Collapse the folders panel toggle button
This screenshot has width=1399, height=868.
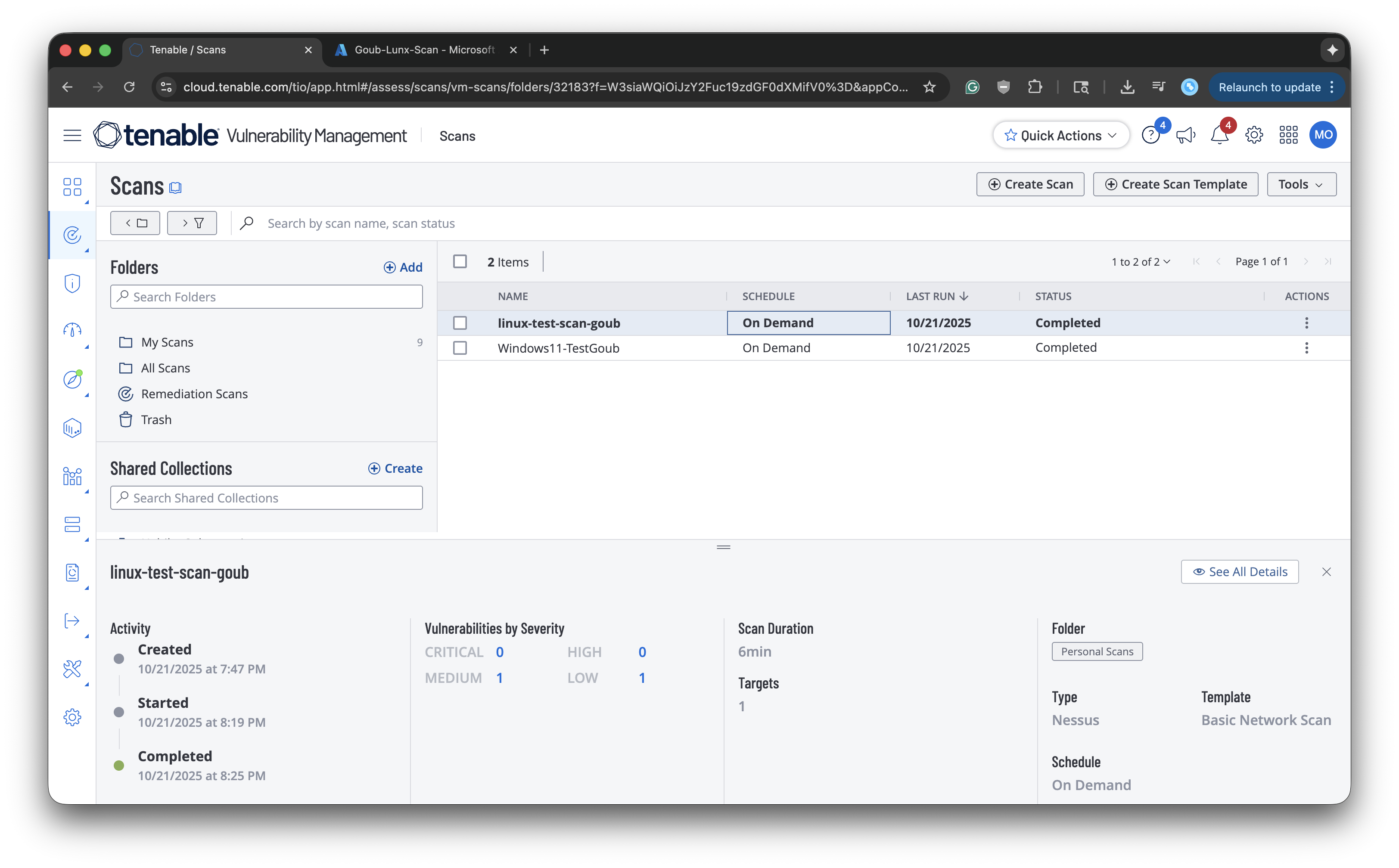click(135, 223)
